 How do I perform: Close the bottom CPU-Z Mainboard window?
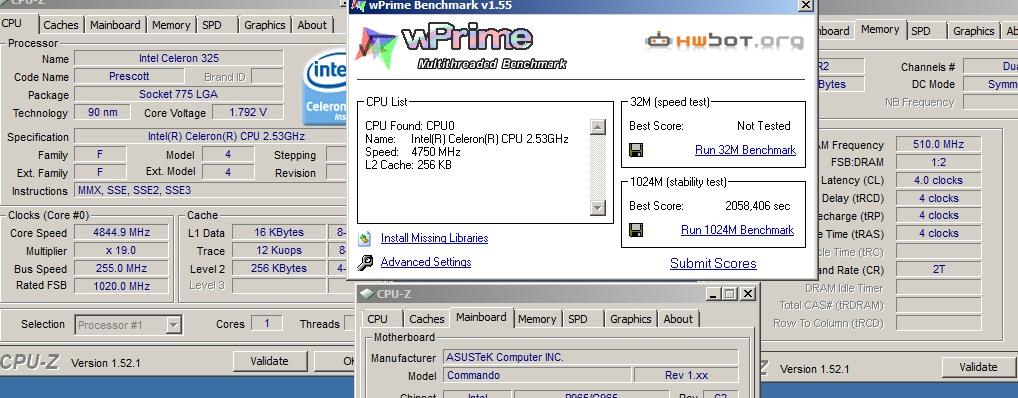[748, 294]
